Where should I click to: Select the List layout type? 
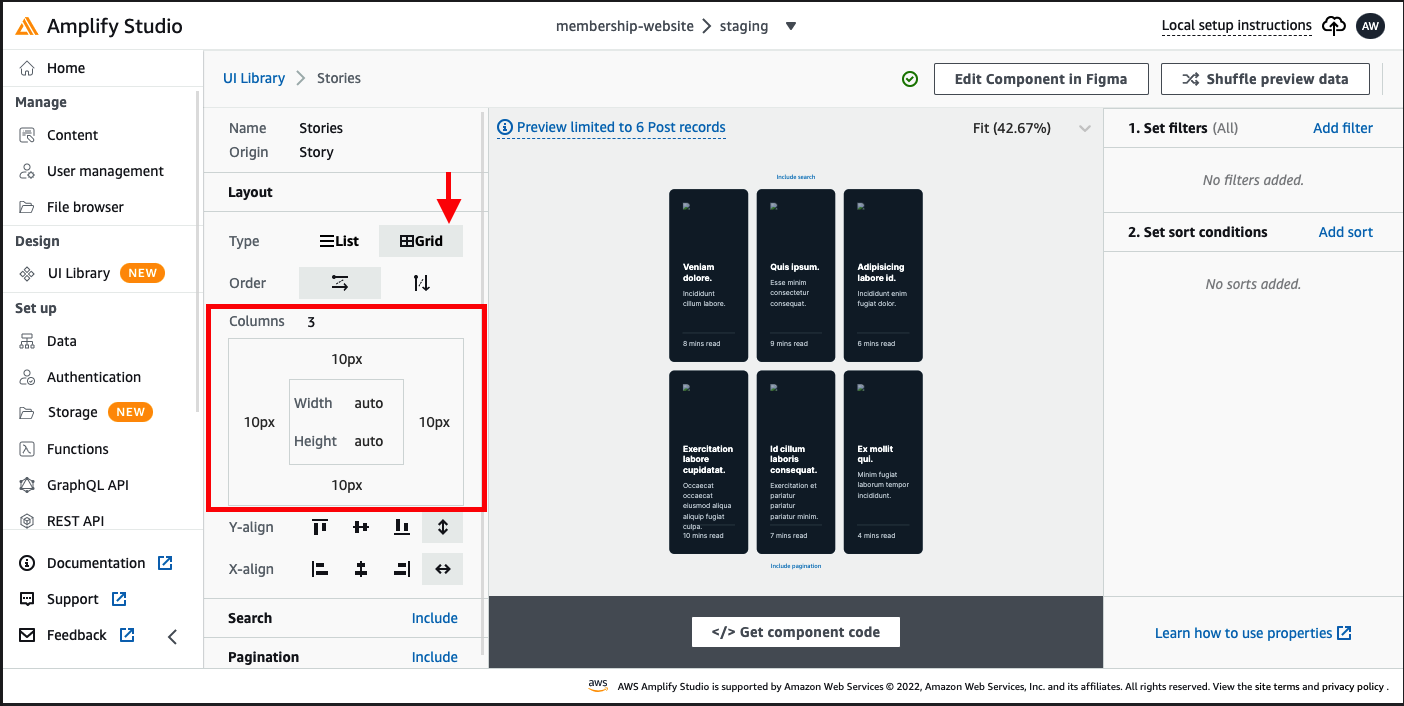(x=339, y=241)
